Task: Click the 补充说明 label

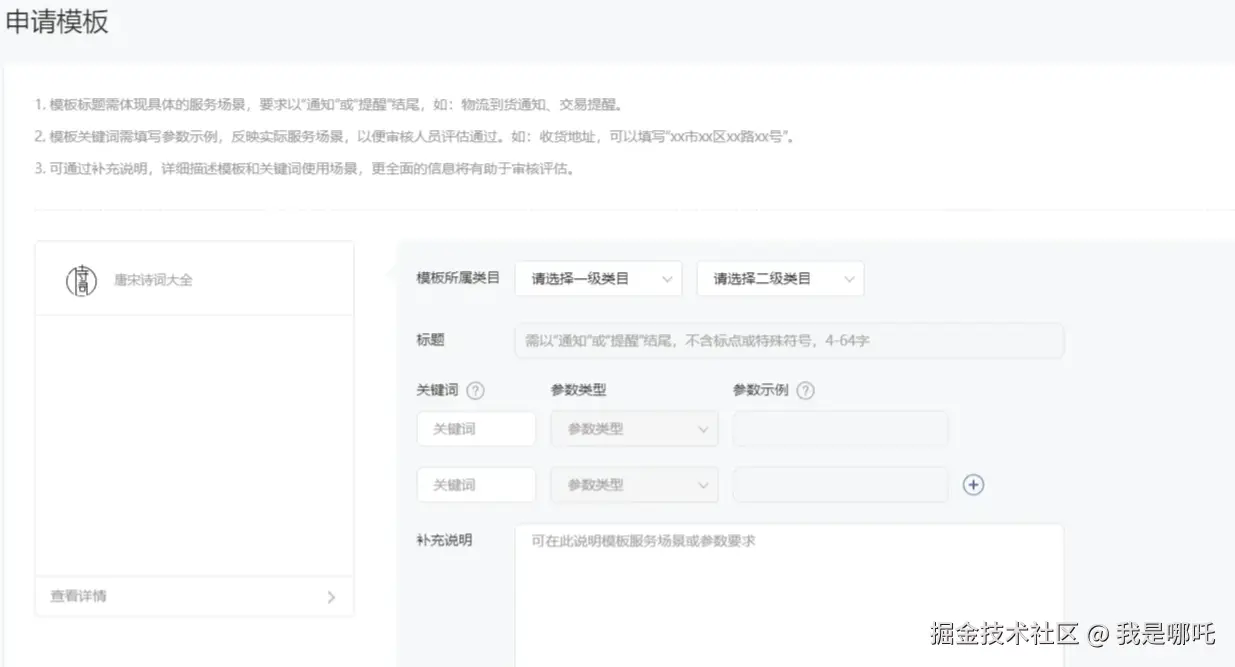Action: click(x=444, y=540)
